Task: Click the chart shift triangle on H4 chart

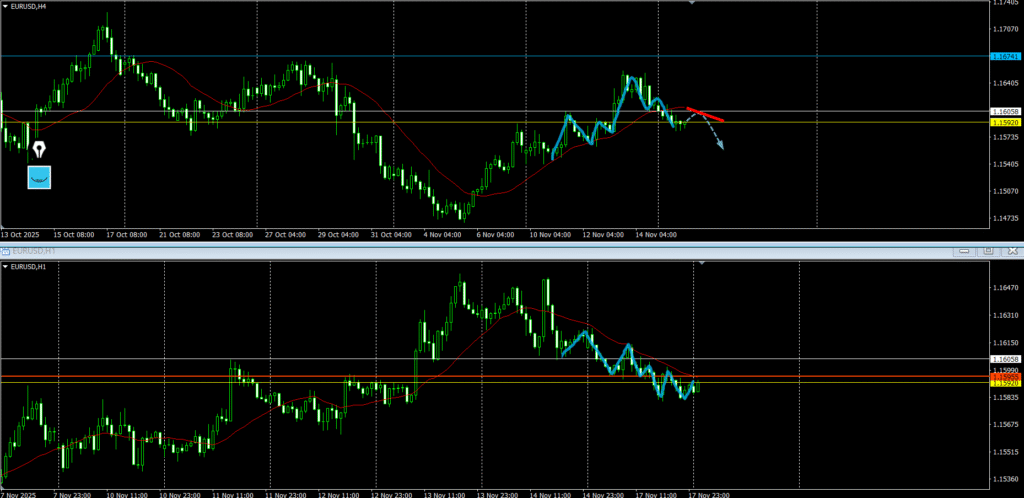Action: tap(691, 3)
